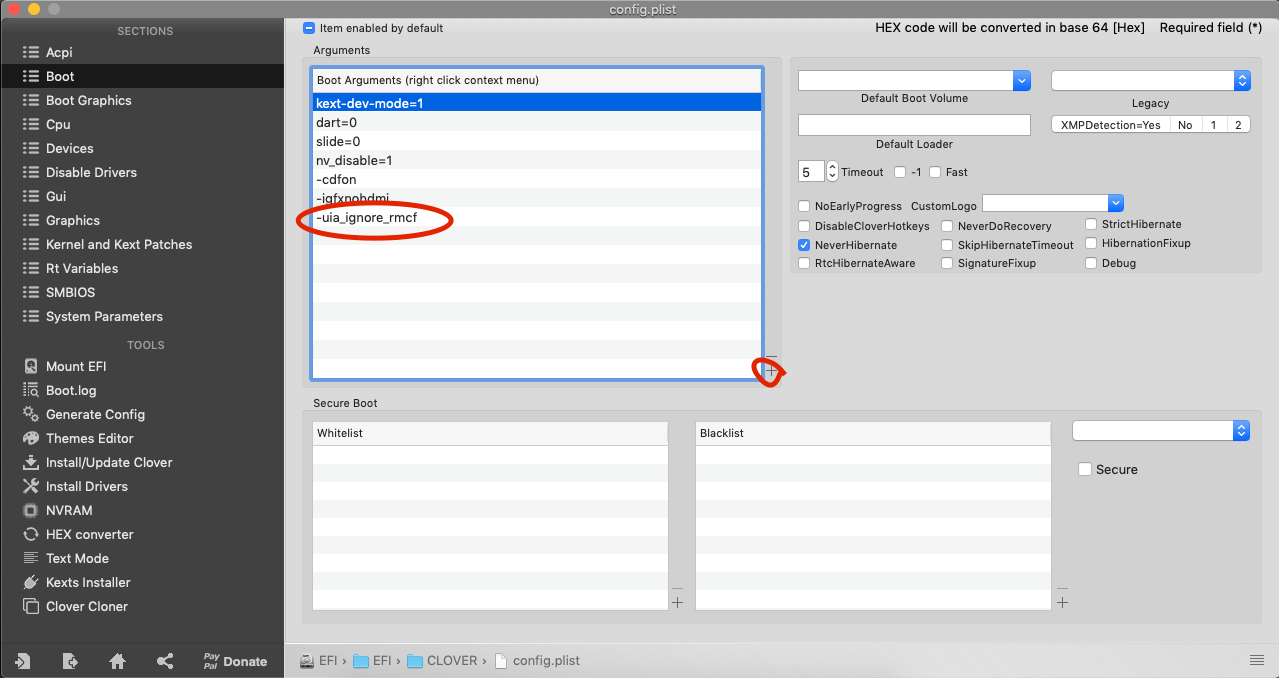Click the CLOVER folder in path bar
Screen dimensions: 1279x678
coord(444,660)
